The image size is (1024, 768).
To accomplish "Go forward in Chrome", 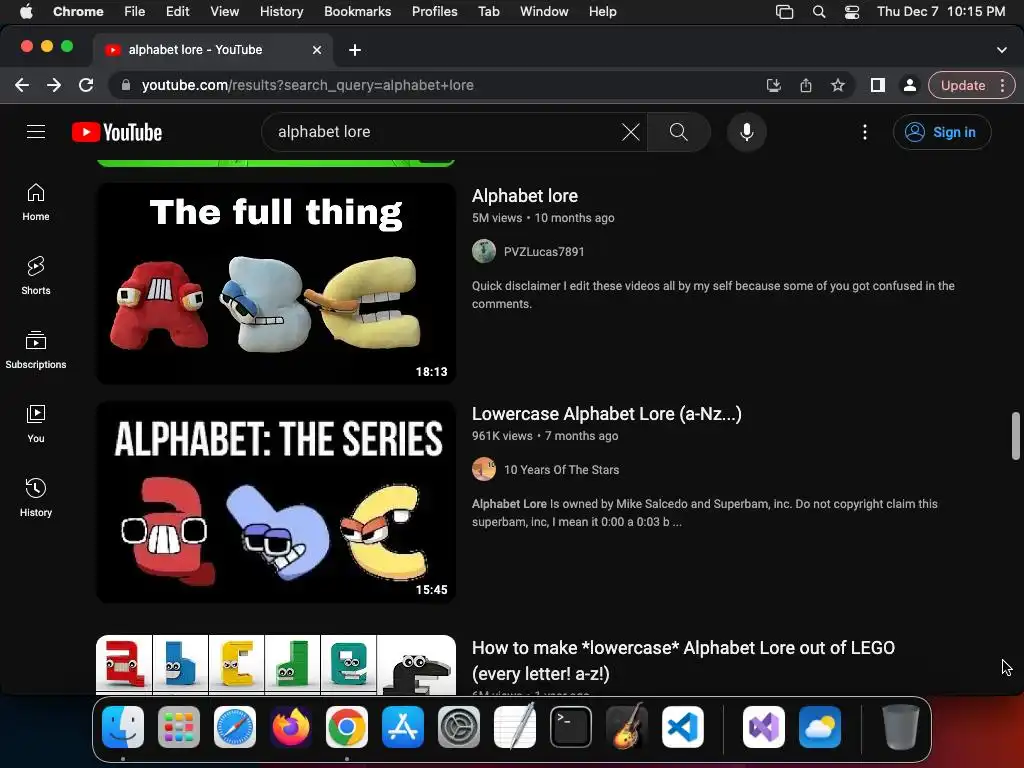I will pos(54,85).
